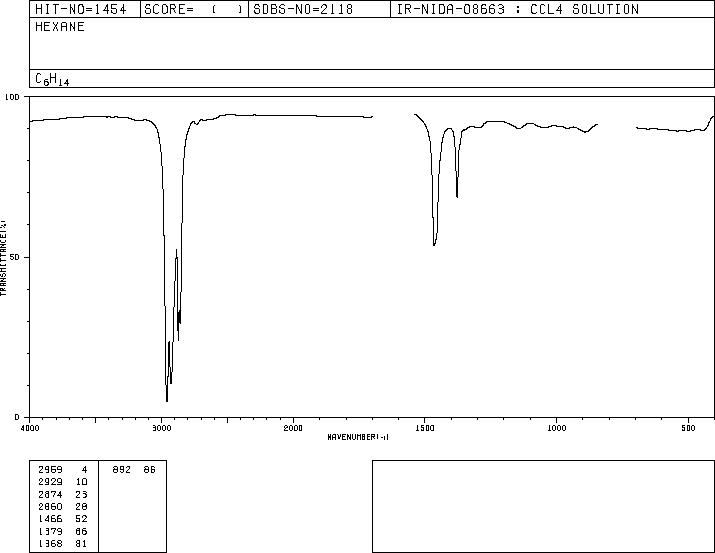Viewport: 715px width, 553px height.
Task: Click the 4000 wavenumber axis label
Action: [x=30, y=428]
